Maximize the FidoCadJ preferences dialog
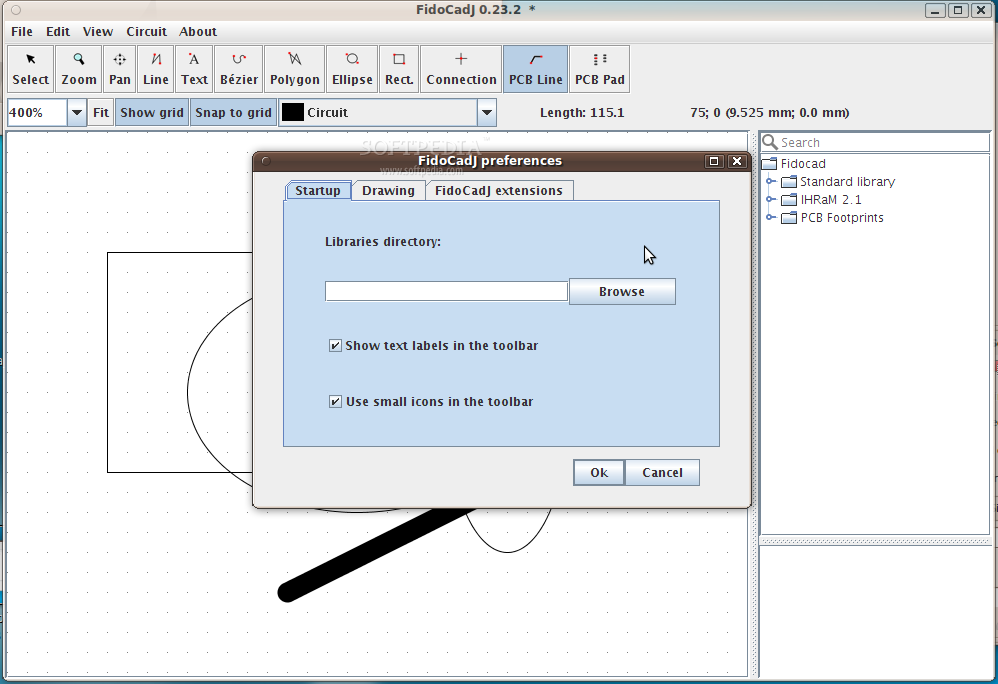The height and width of the screenshot is (684, 998). pyautogui.click(x=713, y=161)
